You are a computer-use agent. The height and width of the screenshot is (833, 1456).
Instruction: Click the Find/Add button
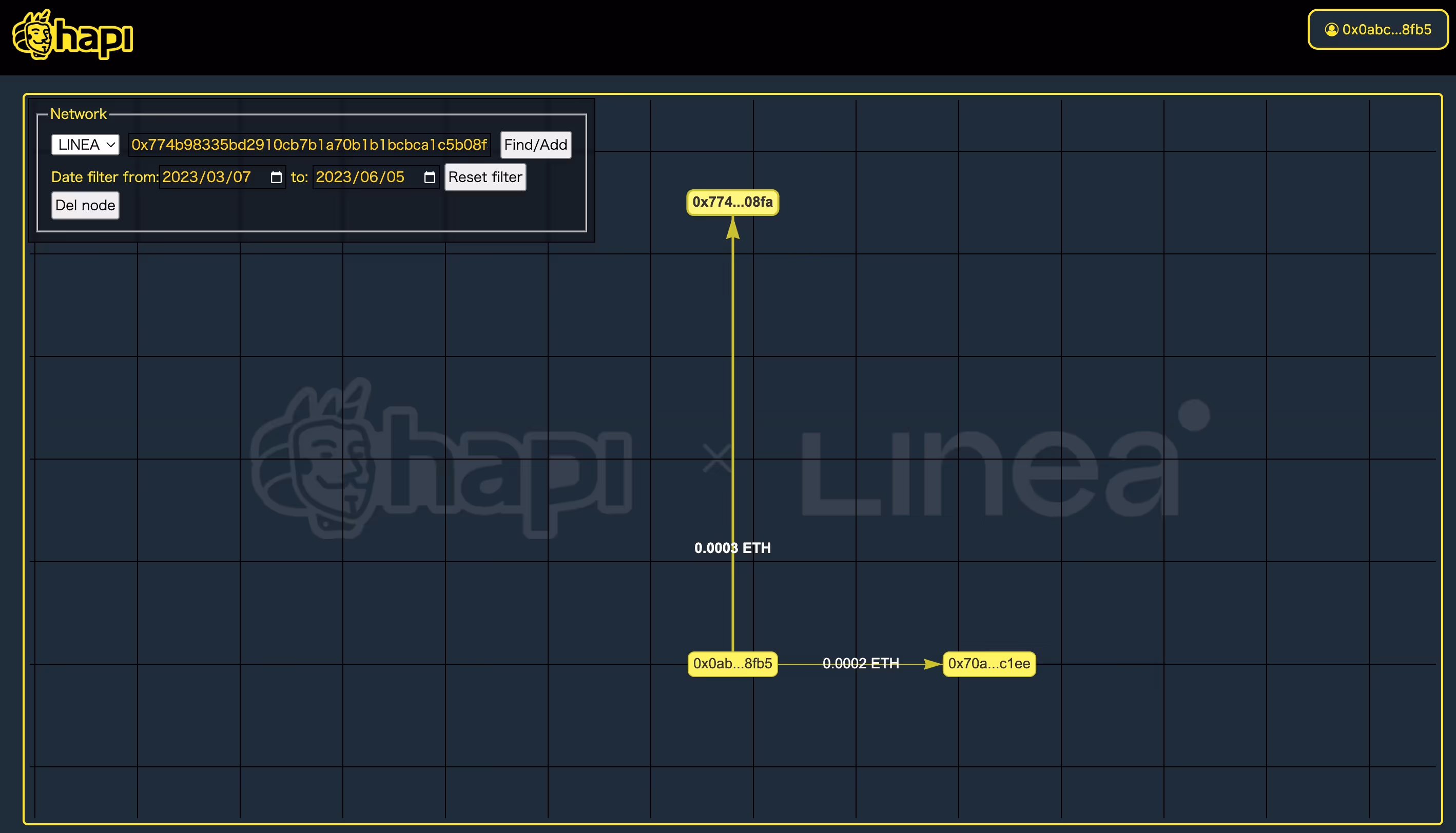click(x=536, y=145)
